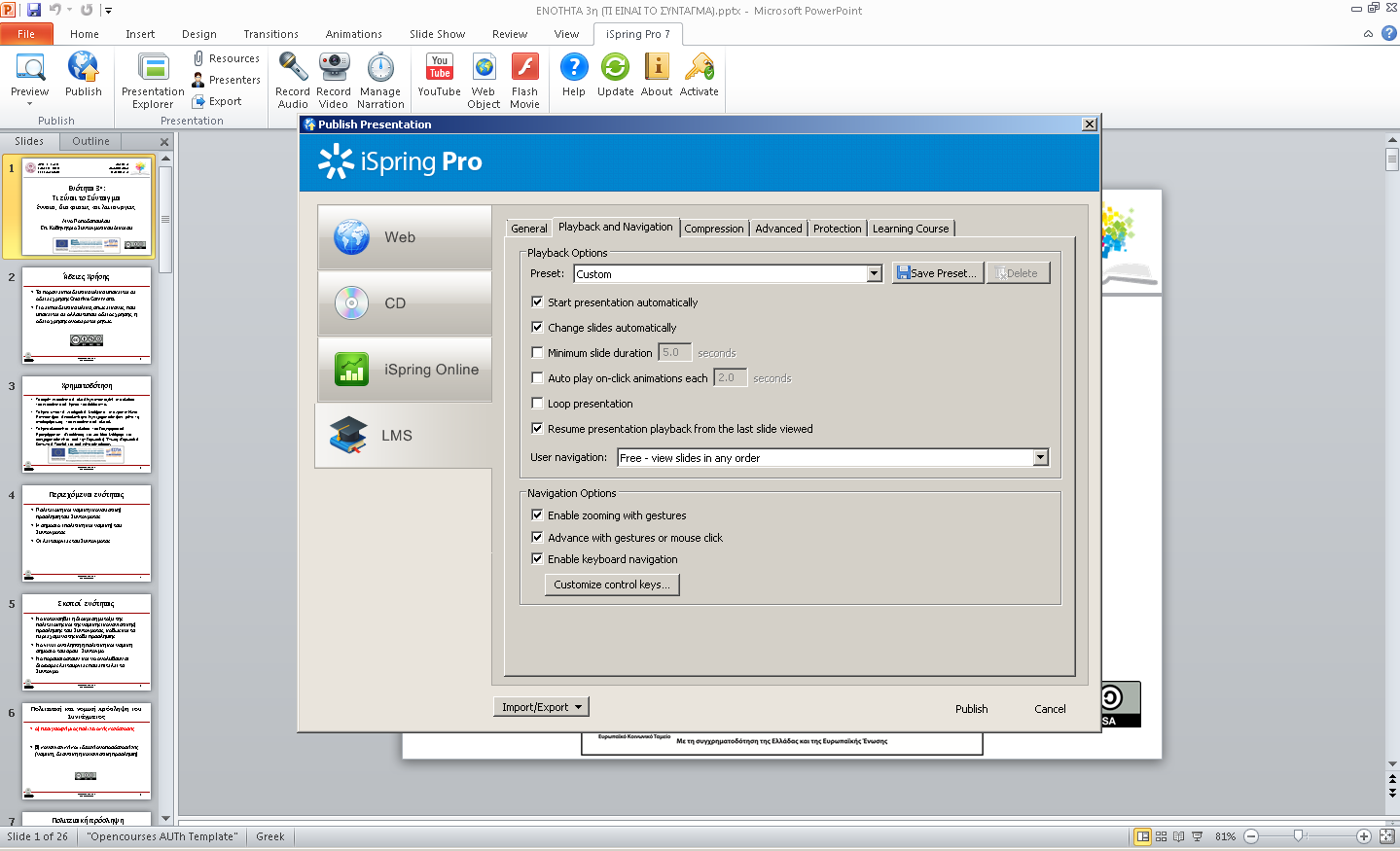Open the Protection tab
Image resolution: width=1400 pixels, height=851 pixels.
coord(838,229)
